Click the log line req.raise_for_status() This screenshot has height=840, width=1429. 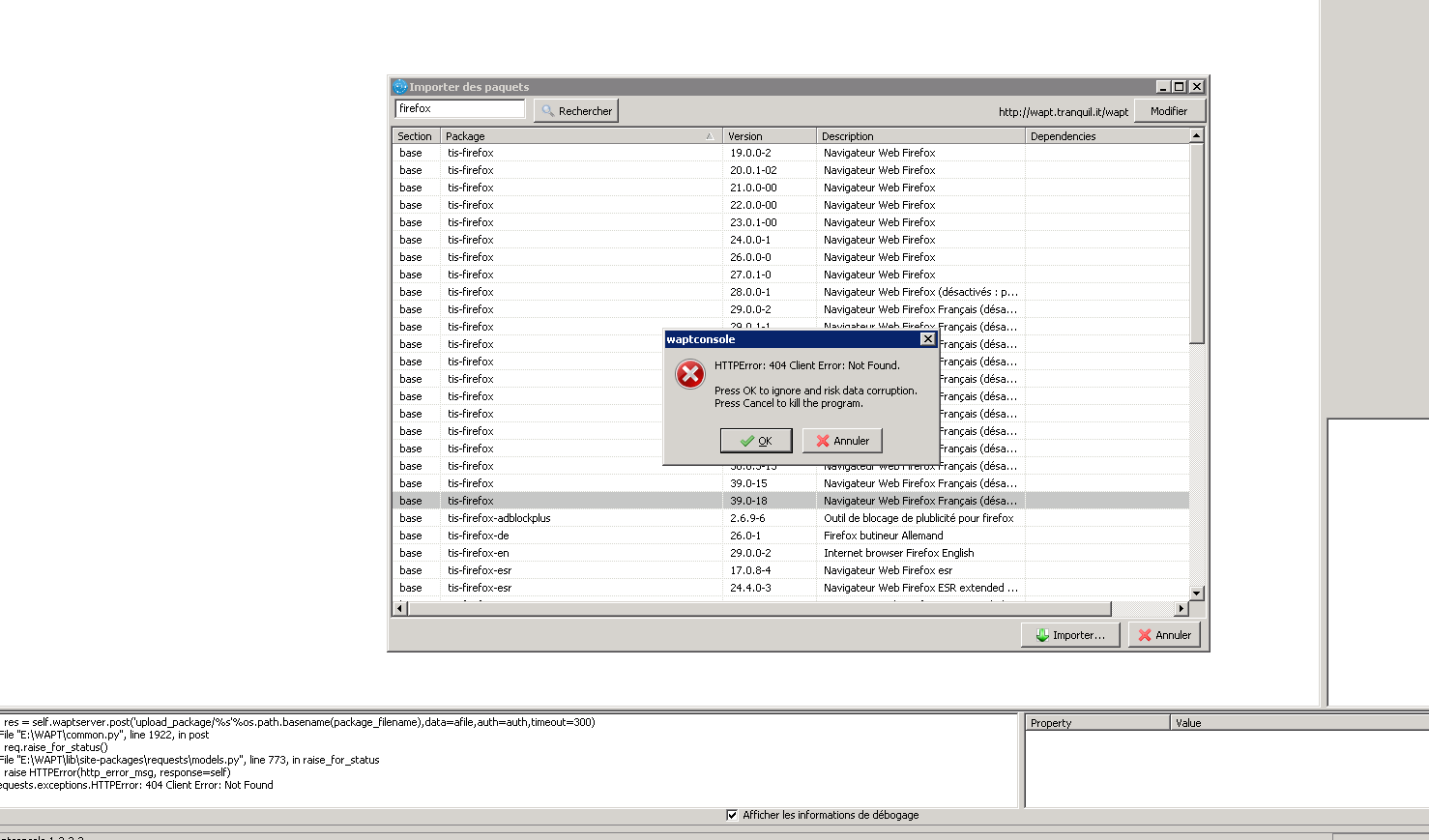[x=56, y=747]
